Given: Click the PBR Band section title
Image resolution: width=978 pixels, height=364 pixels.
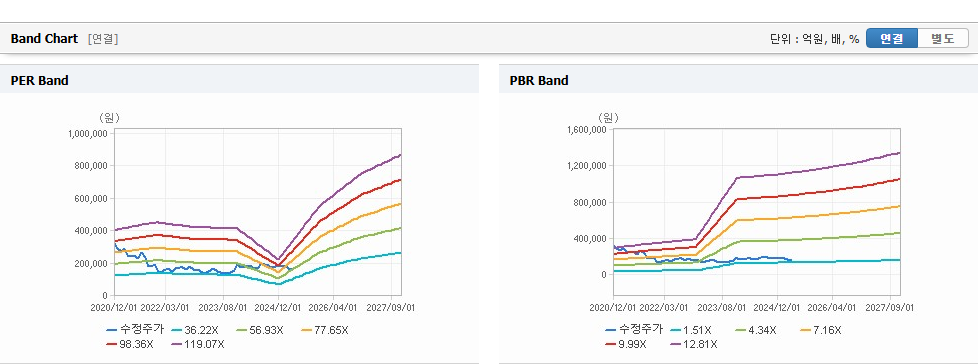Looking at the screenshot, I should pos(539,80).
